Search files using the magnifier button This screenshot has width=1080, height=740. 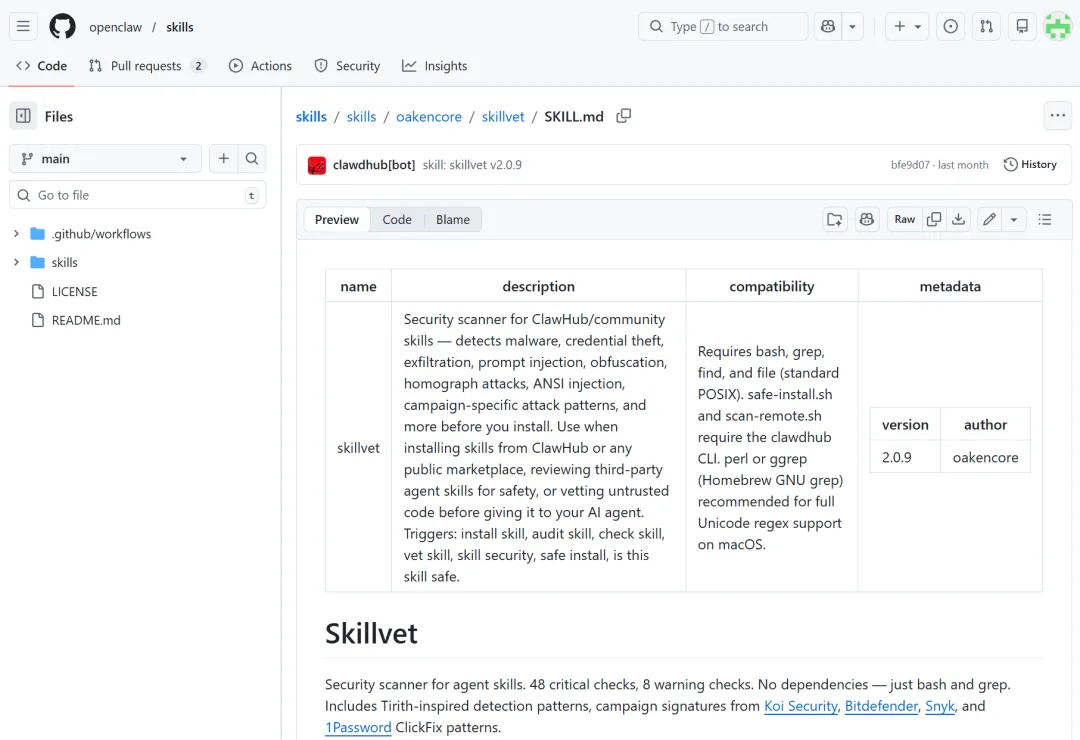(x=252, y=159)
